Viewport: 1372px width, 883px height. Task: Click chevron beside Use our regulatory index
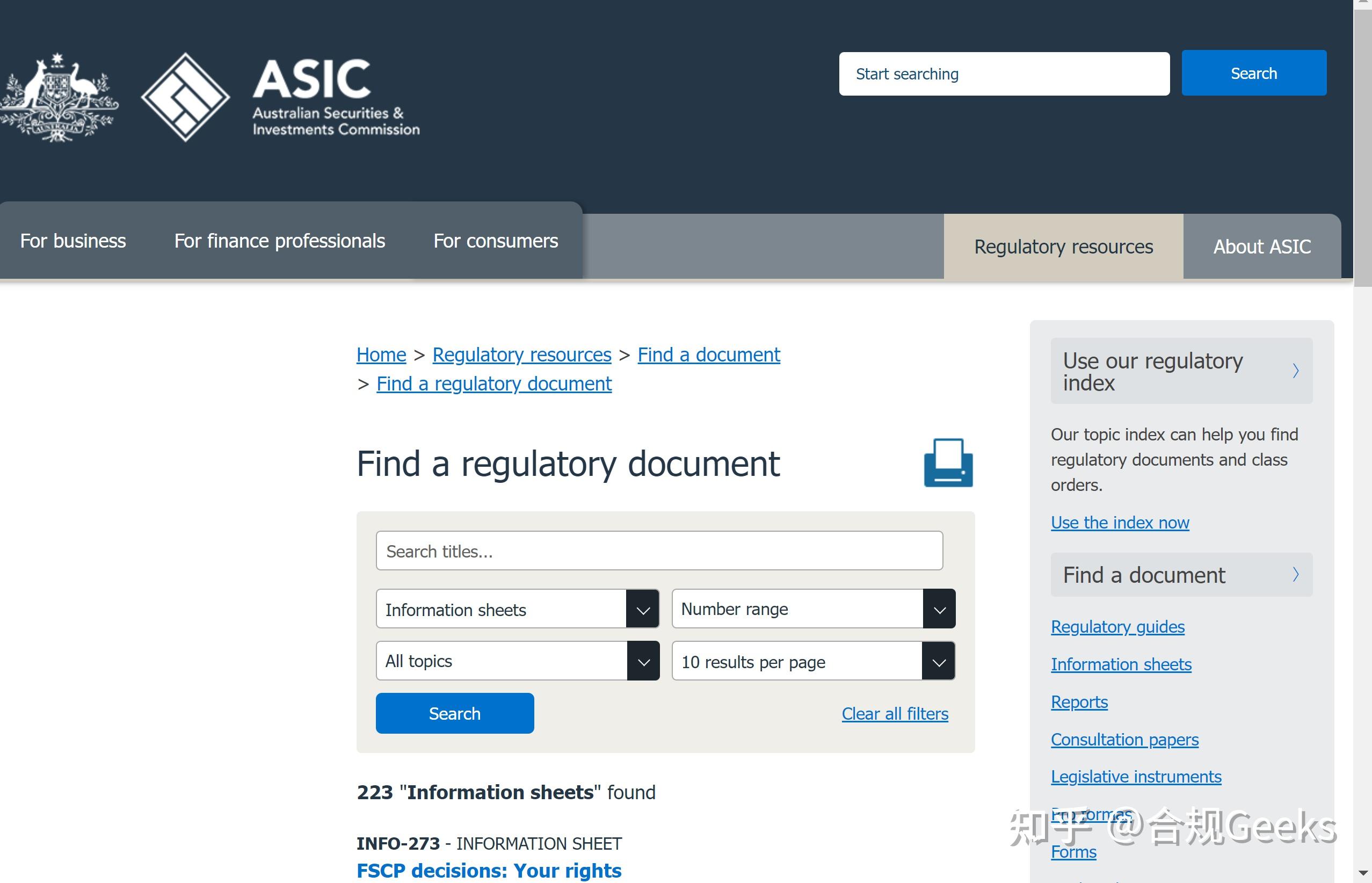coord(1295,371)
